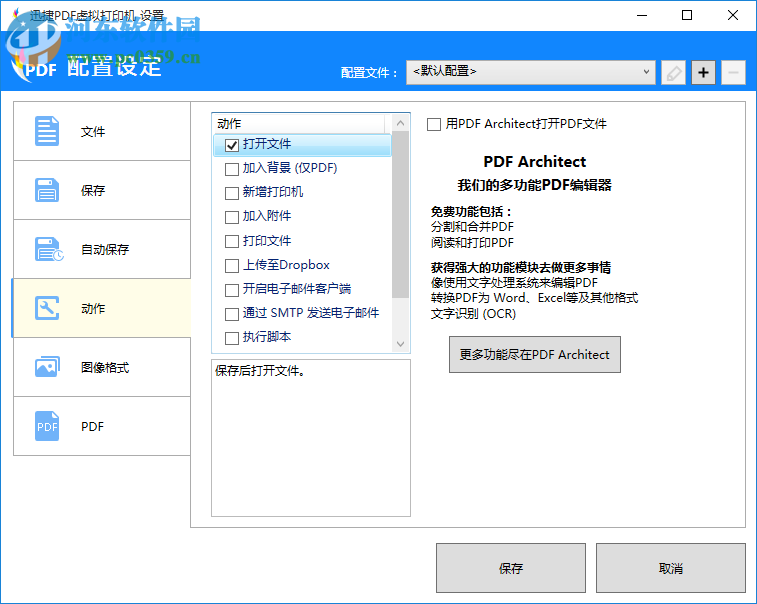757x604 pixels.
Task: Minimize the settings window
Action: coord(642,15)
